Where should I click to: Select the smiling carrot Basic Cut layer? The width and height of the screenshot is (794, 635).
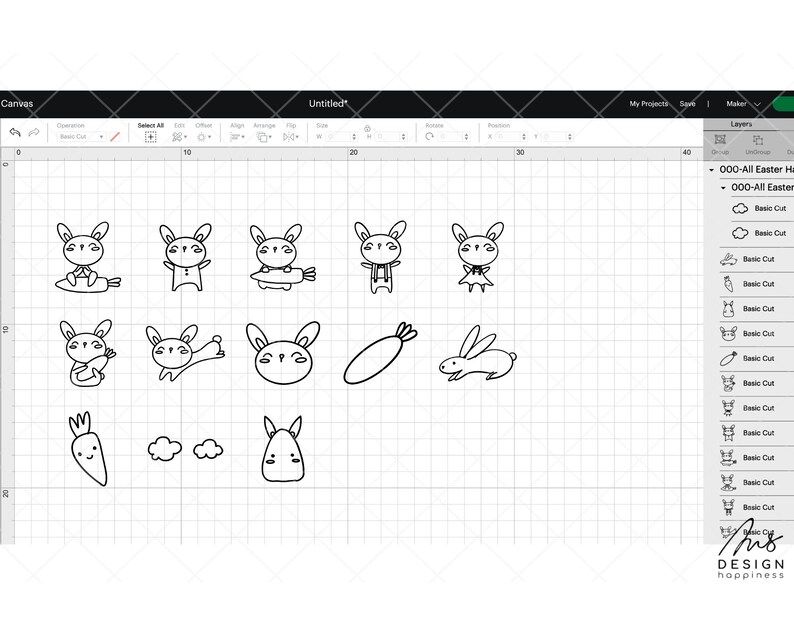point(757,284)
